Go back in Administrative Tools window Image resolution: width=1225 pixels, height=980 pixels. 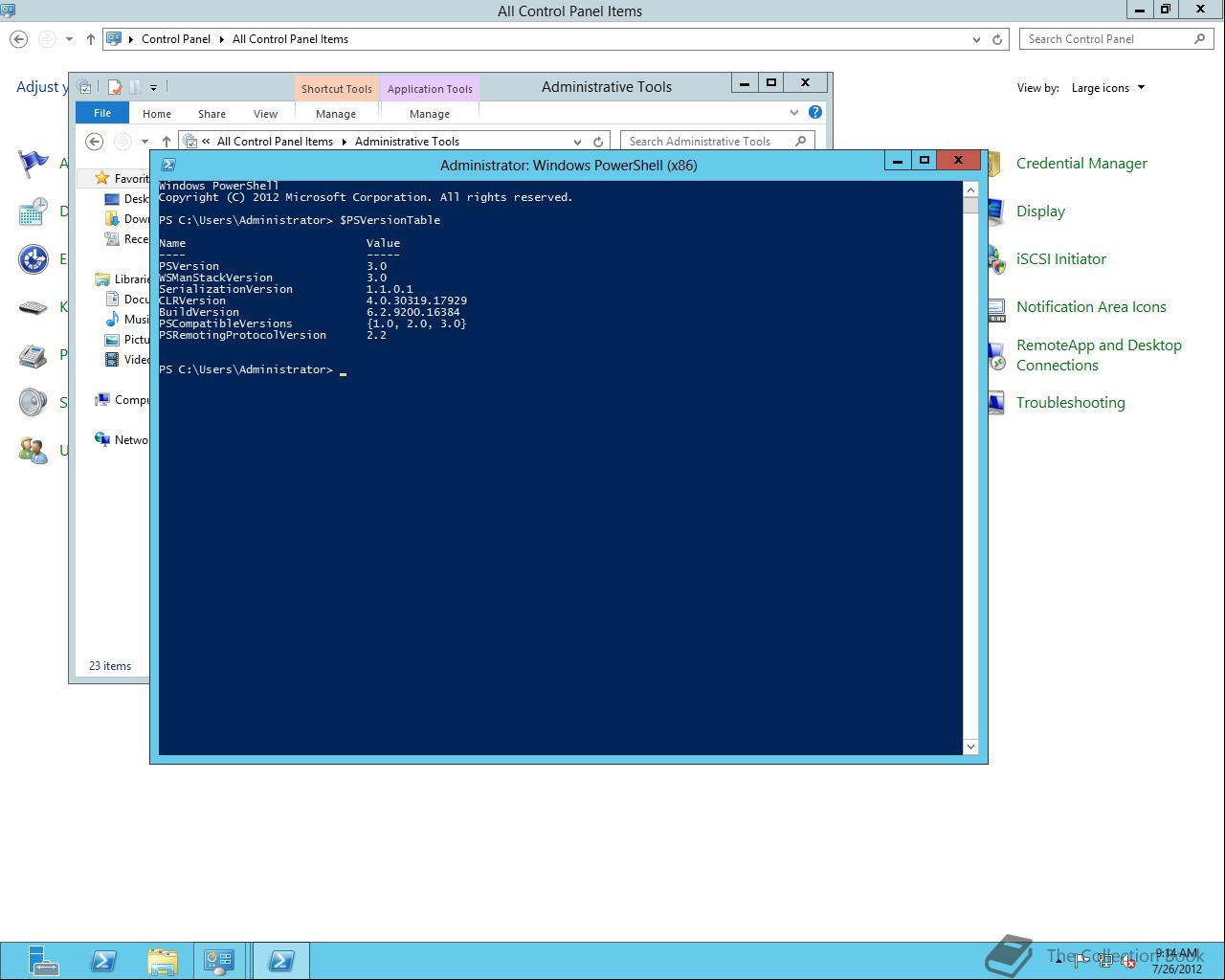point(94,142)
